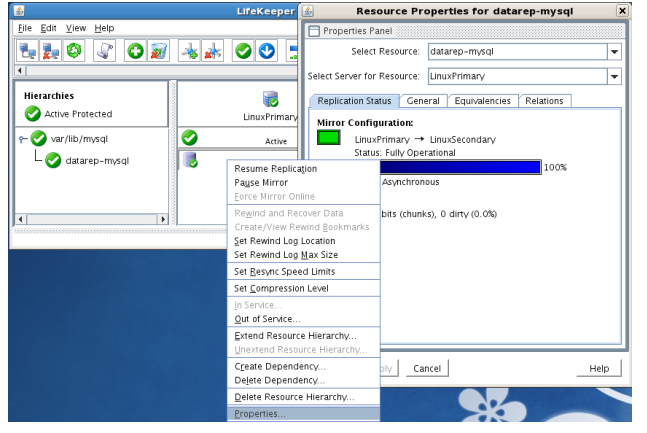Click the green check icon beside var/lib/mysql

coord(39,138)
